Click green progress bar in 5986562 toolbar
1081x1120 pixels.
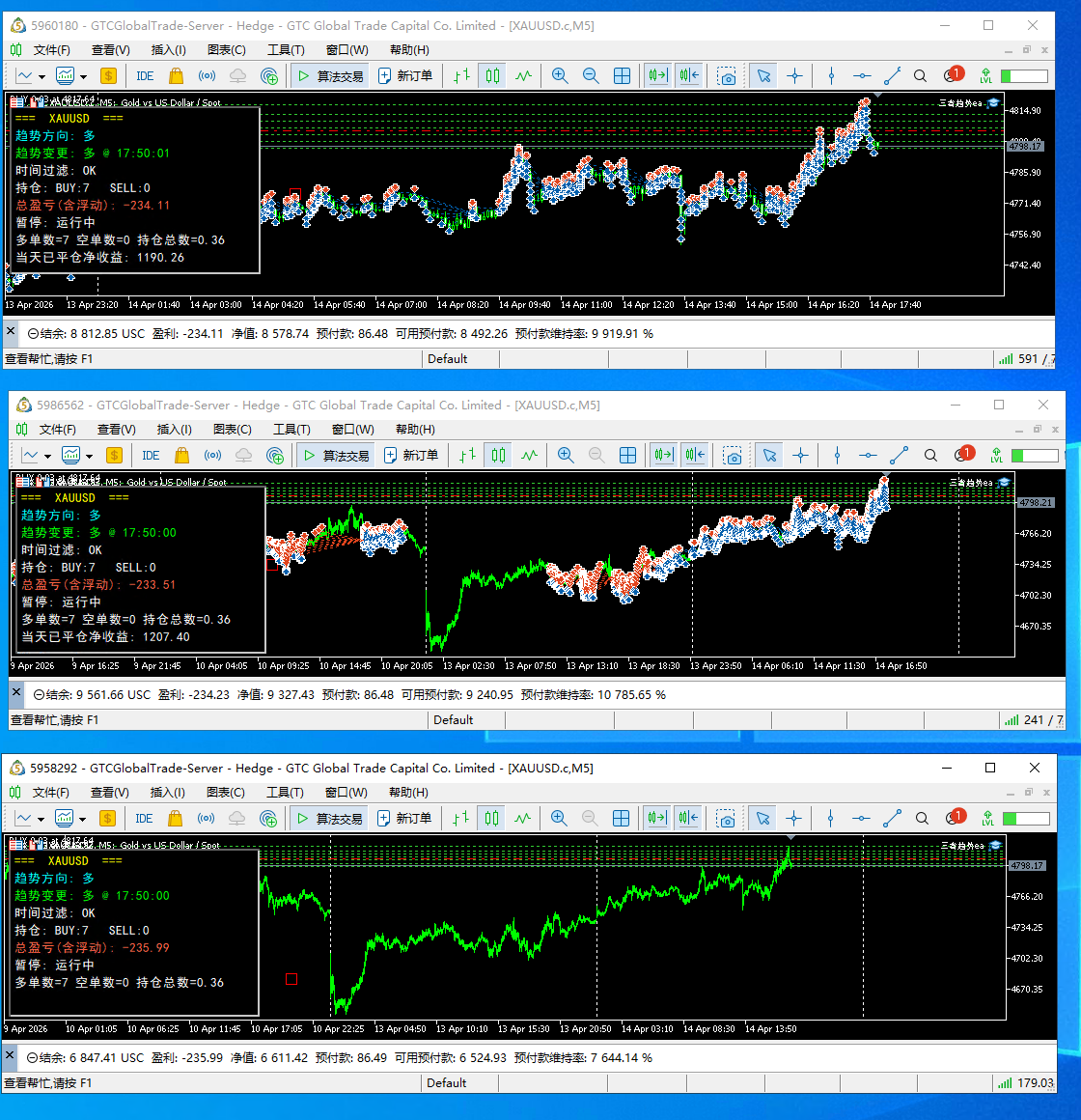(x=1035, y=455)
